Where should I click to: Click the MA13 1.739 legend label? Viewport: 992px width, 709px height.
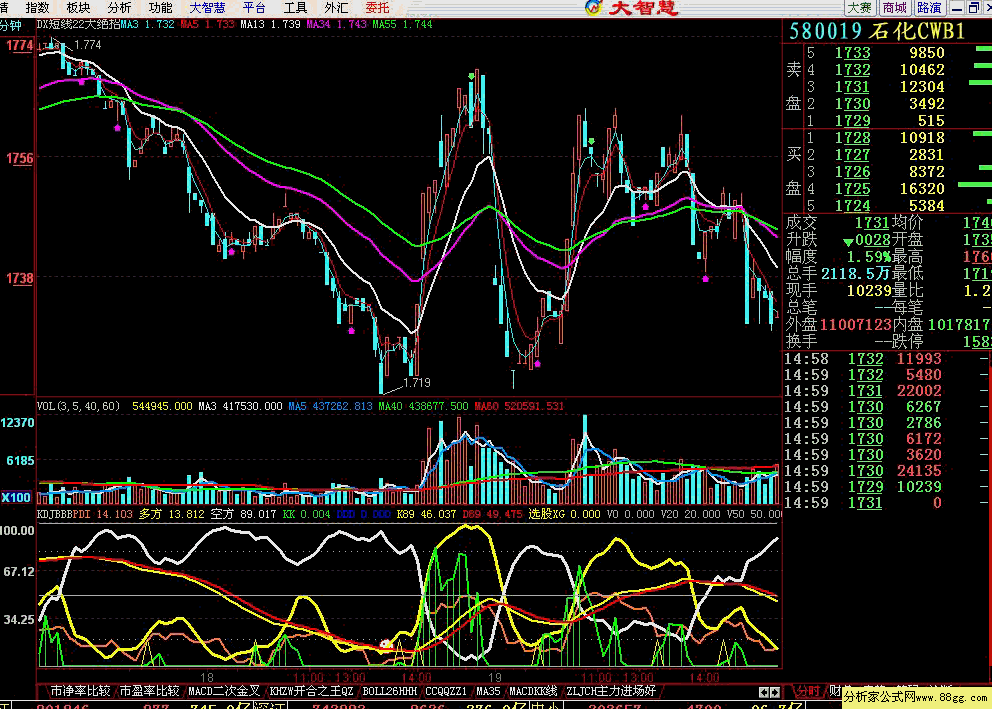270,25
